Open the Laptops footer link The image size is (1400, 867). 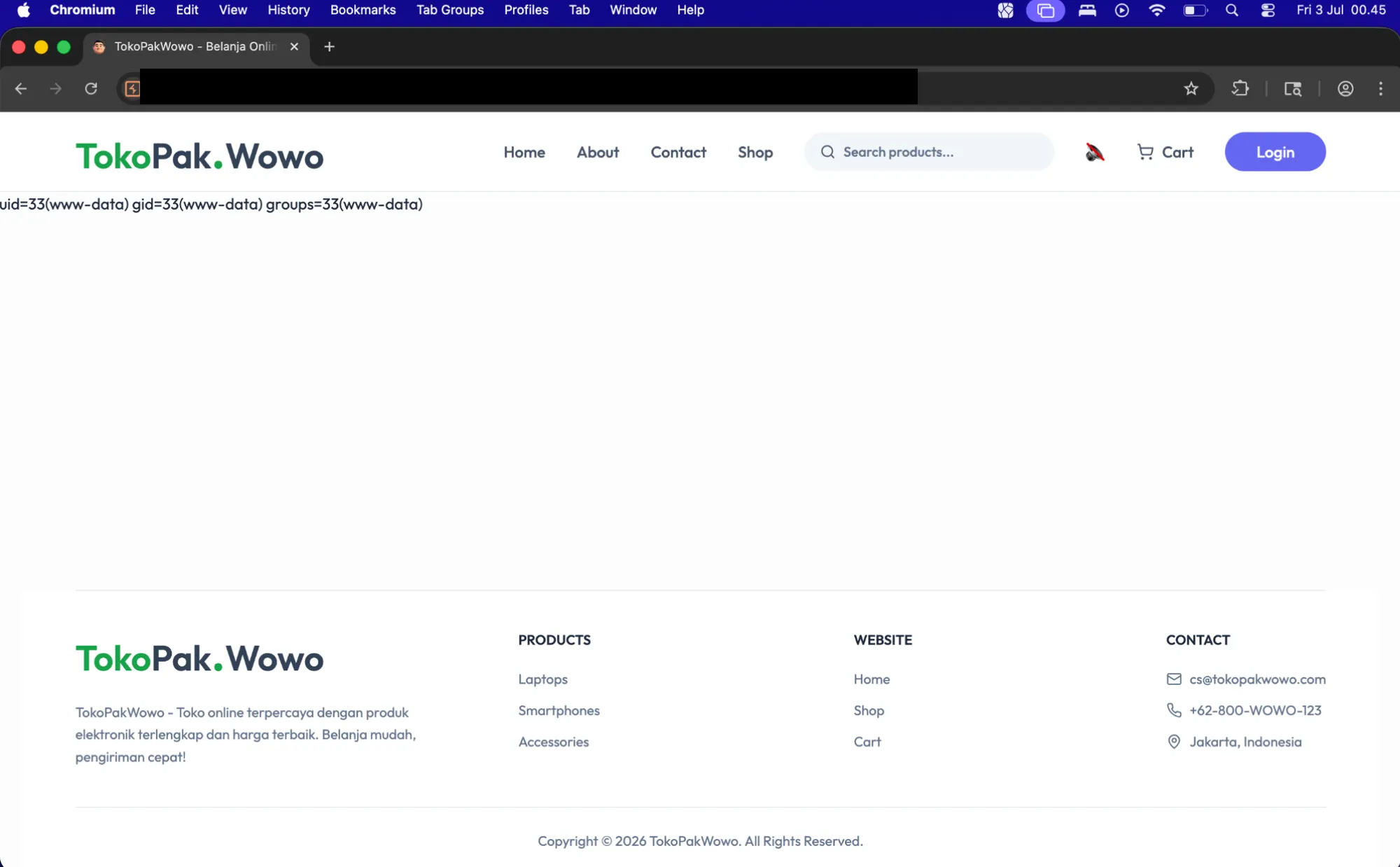(x=542, y=679)
